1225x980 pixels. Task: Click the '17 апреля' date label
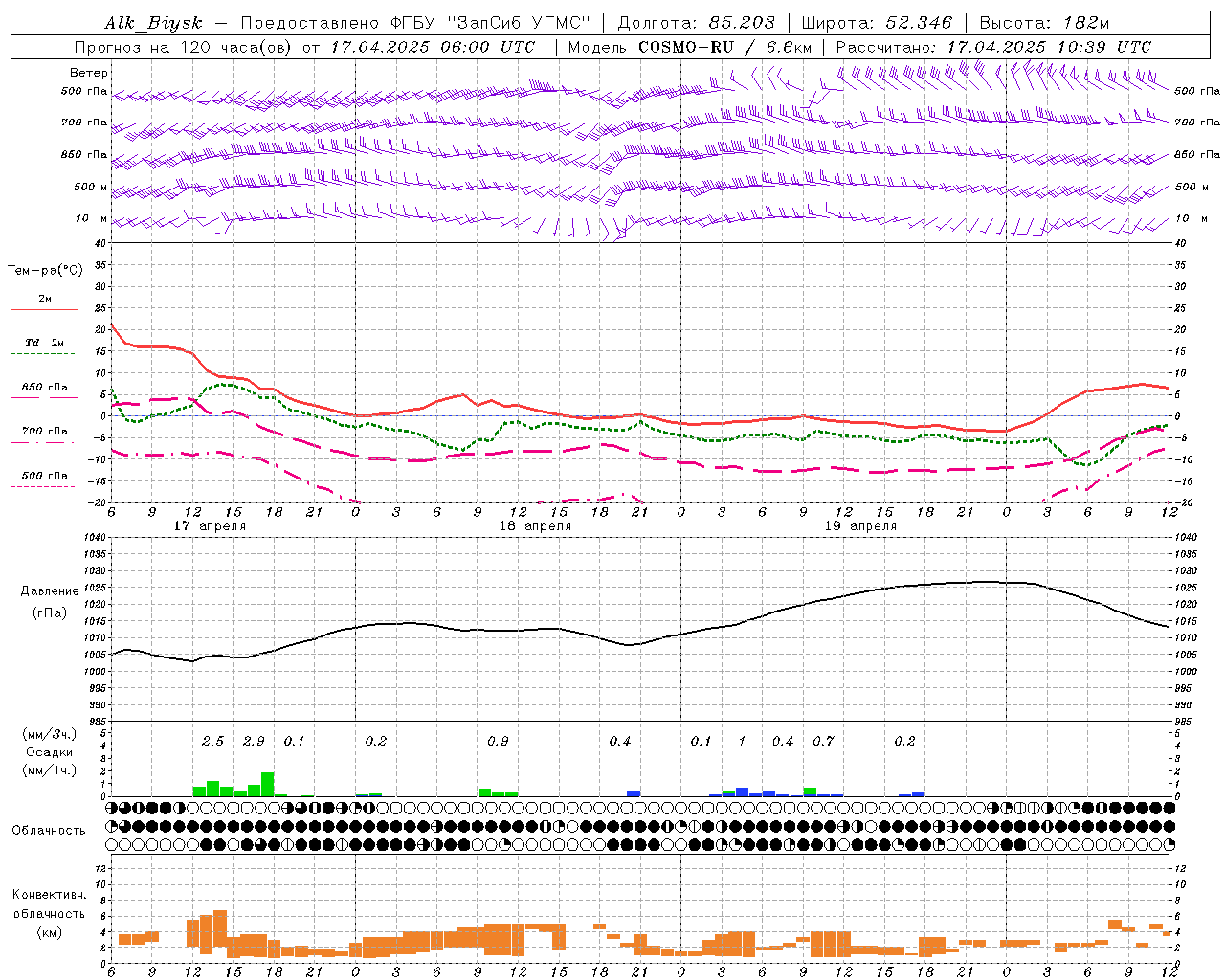[x=210, y=526]
